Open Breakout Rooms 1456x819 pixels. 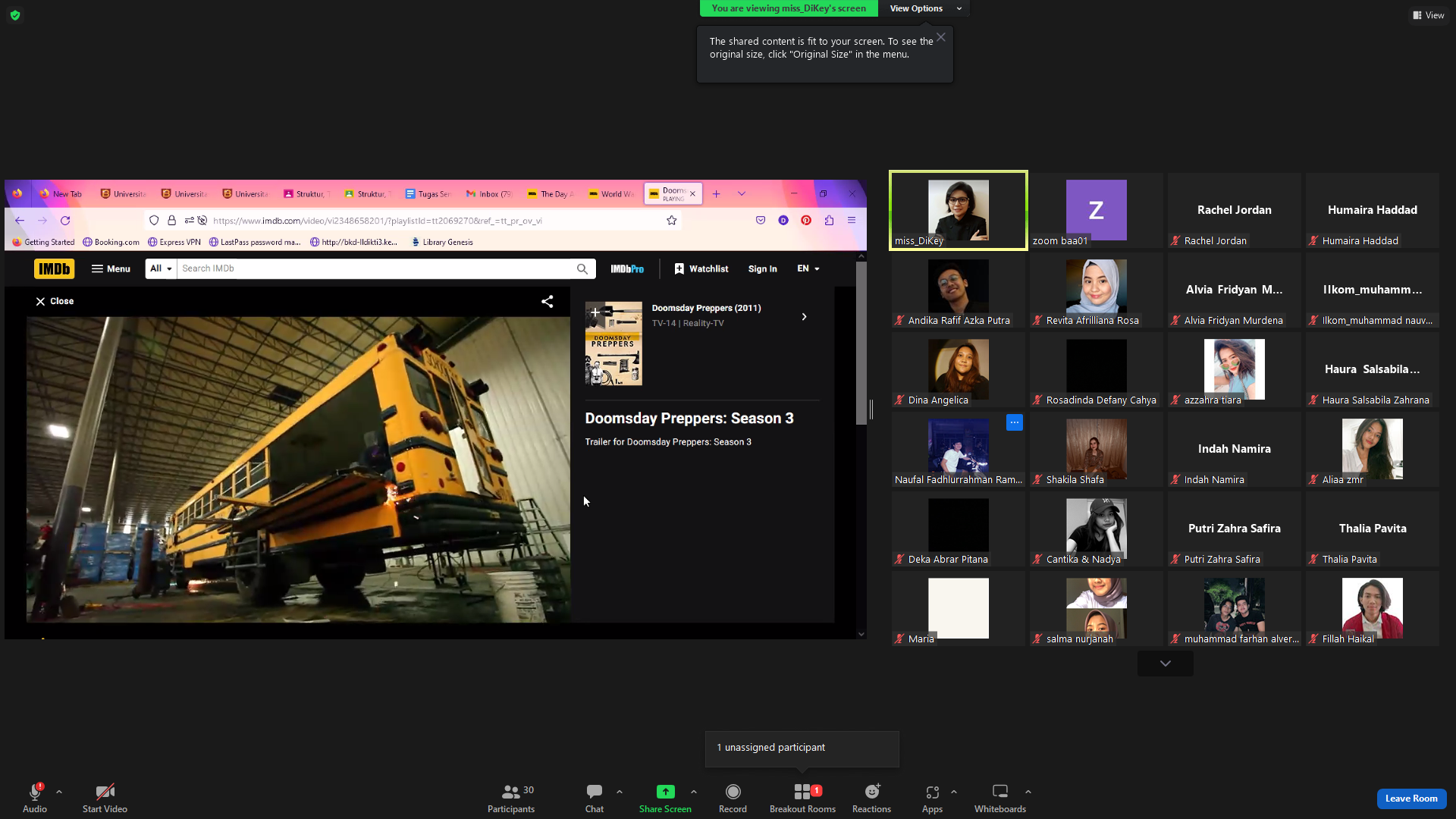tap(802, 798)
